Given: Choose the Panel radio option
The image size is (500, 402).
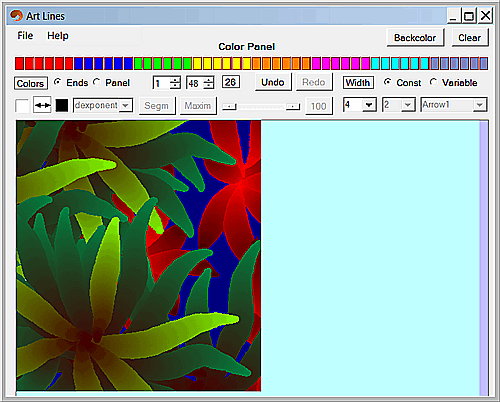Looking at the screenshot, I should pyautogui.click(x=97, y=82).
